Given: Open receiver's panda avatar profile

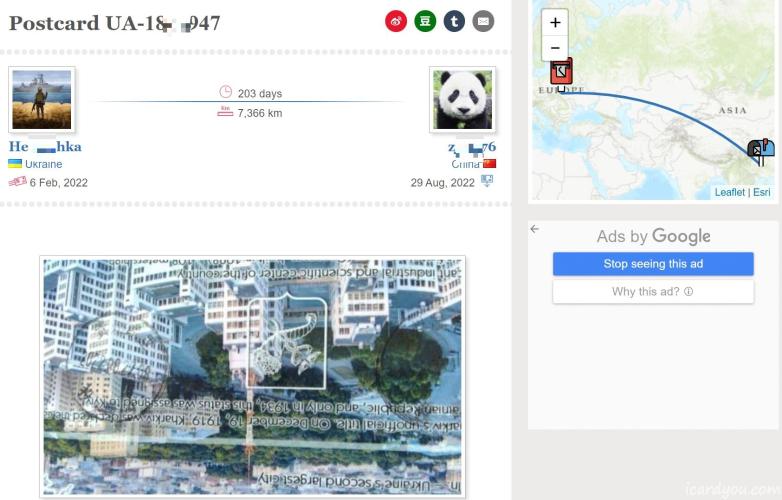Looking at the screenshot, I should [462, 100].
